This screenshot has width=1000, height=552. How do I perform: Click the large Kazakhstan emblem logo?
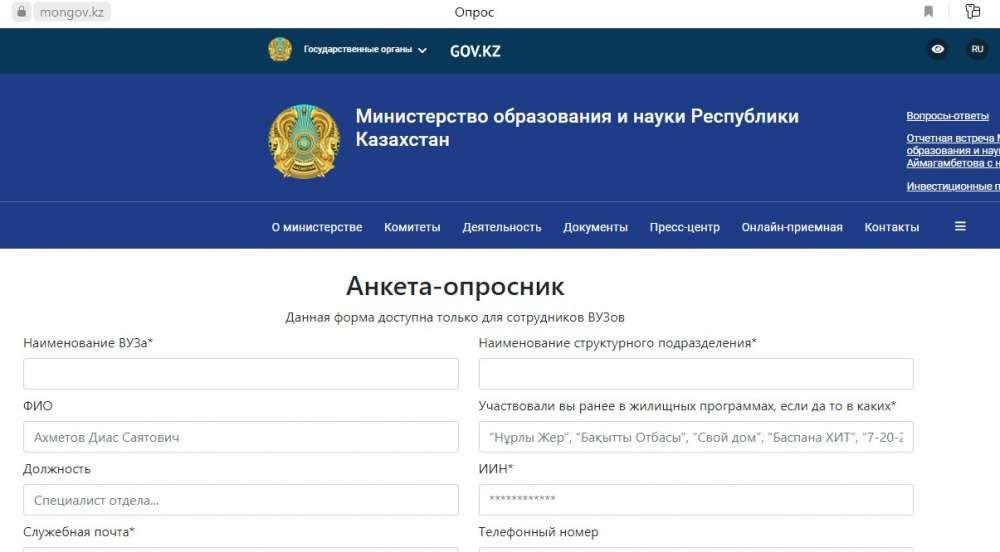[304, 141]
